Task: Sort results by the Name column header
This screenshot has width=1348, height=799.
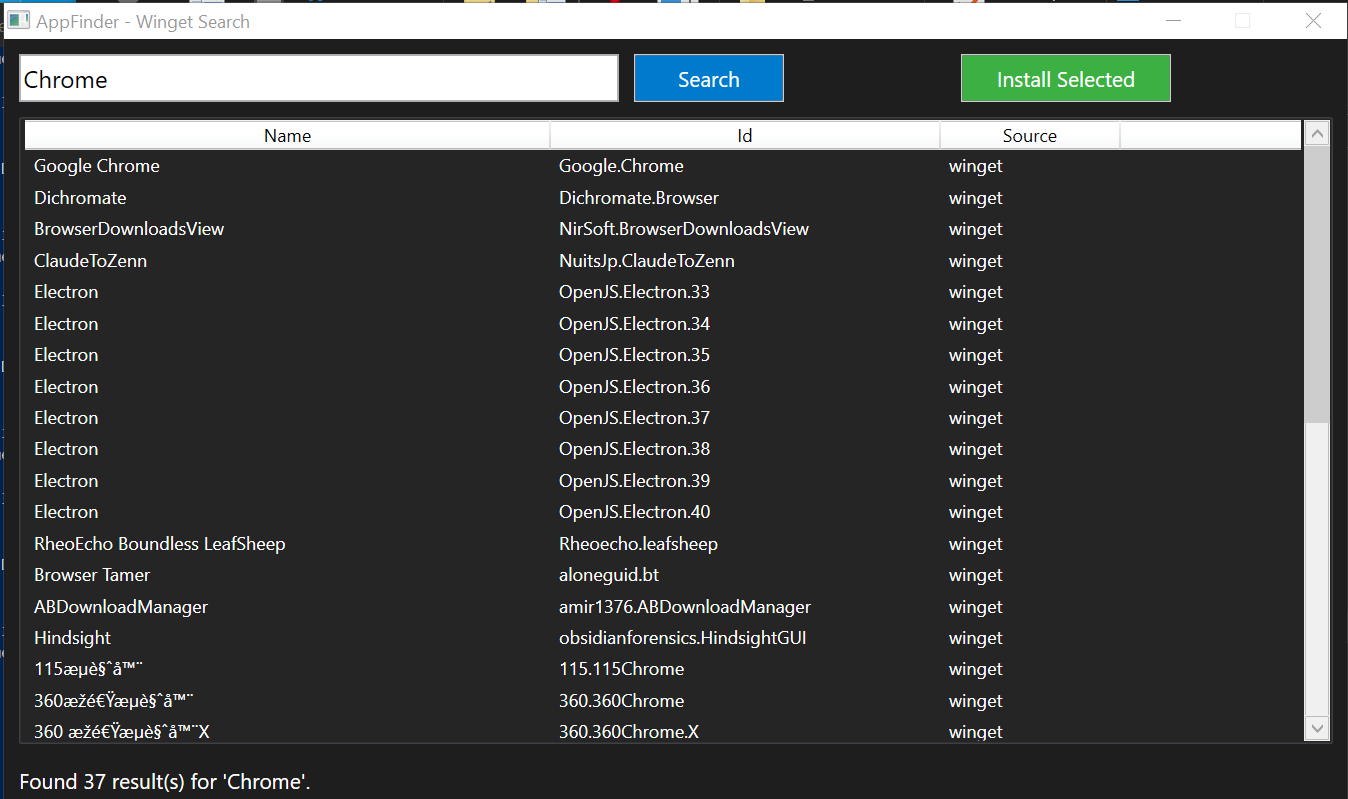Action: 287,136
